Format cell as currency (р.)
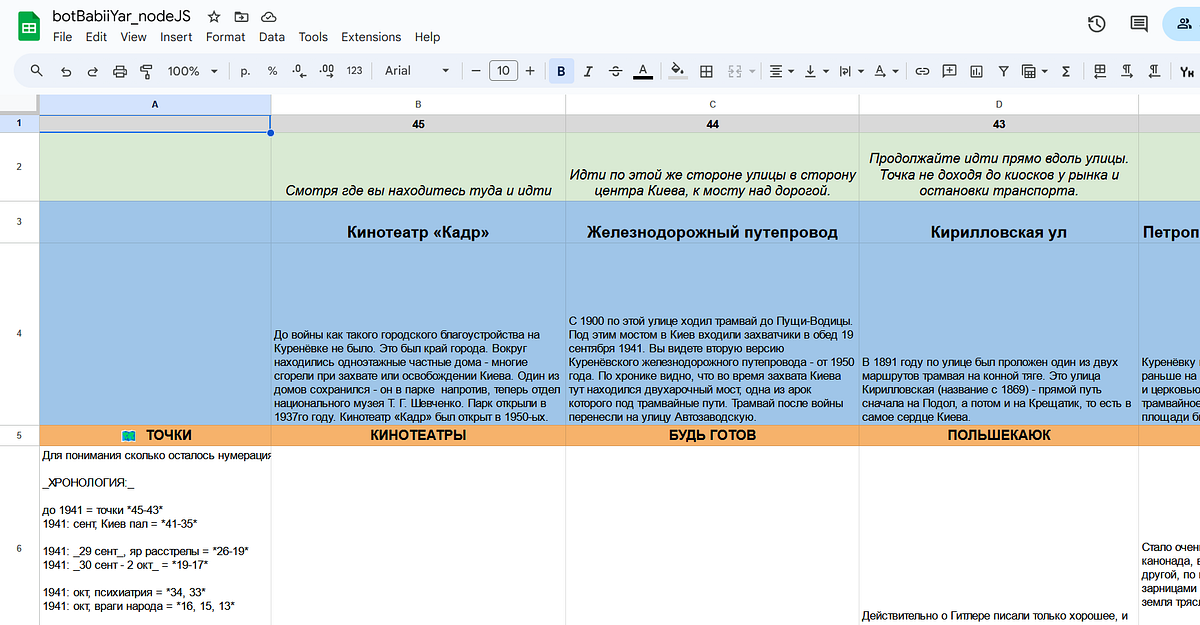 coord(245,71)
